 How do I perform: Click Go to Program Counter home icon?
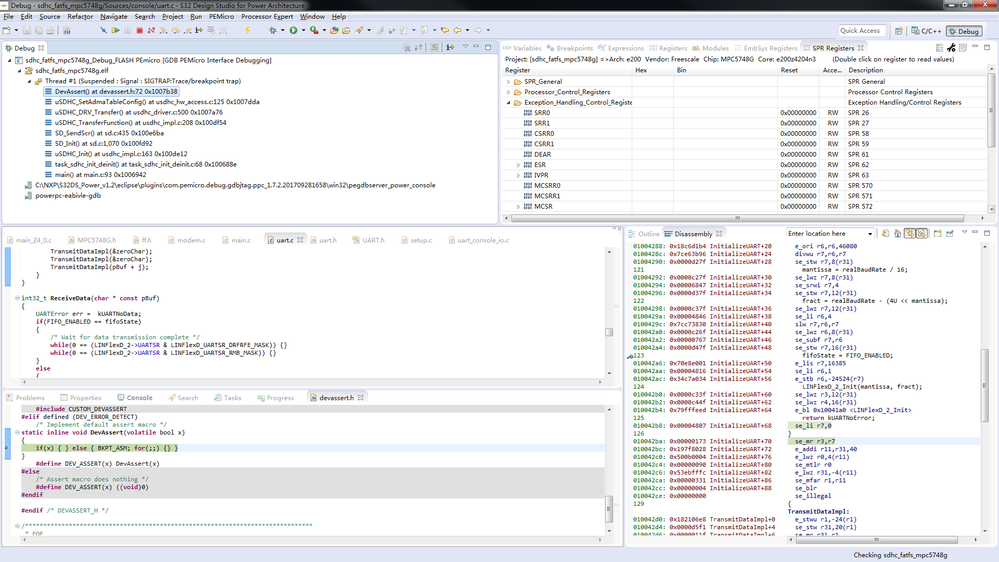pos(898,233)
